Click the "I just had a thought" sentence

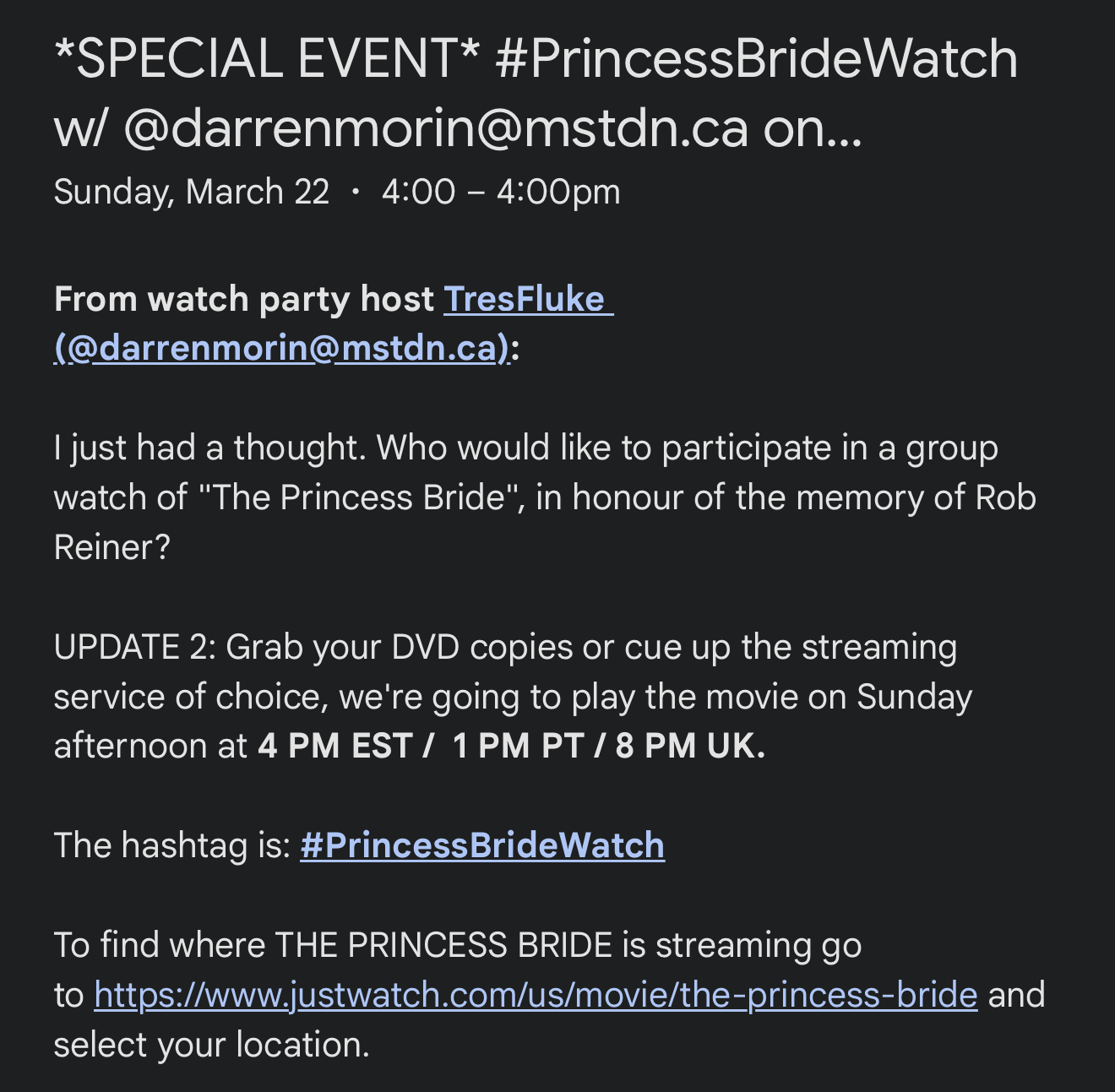[210, 448]
